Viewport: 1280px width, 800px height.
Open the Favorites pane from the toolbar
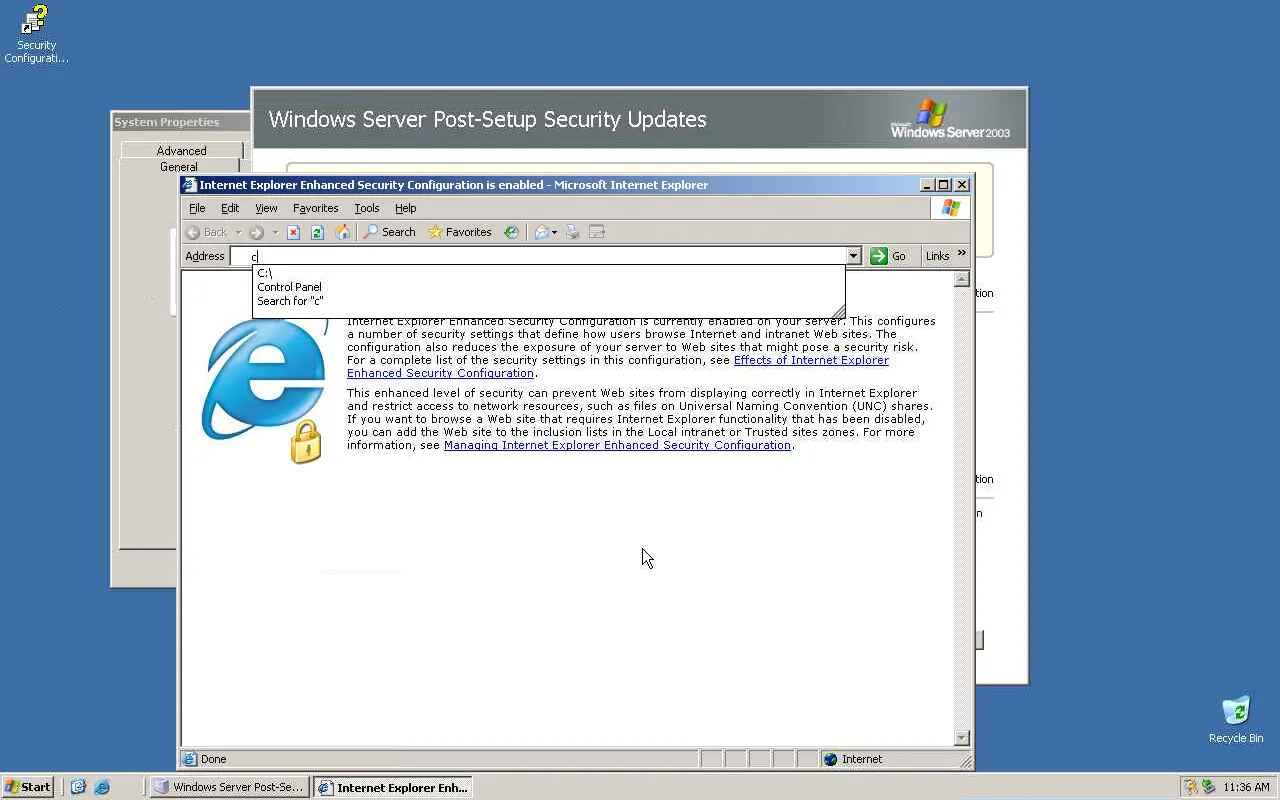(460, 232)
